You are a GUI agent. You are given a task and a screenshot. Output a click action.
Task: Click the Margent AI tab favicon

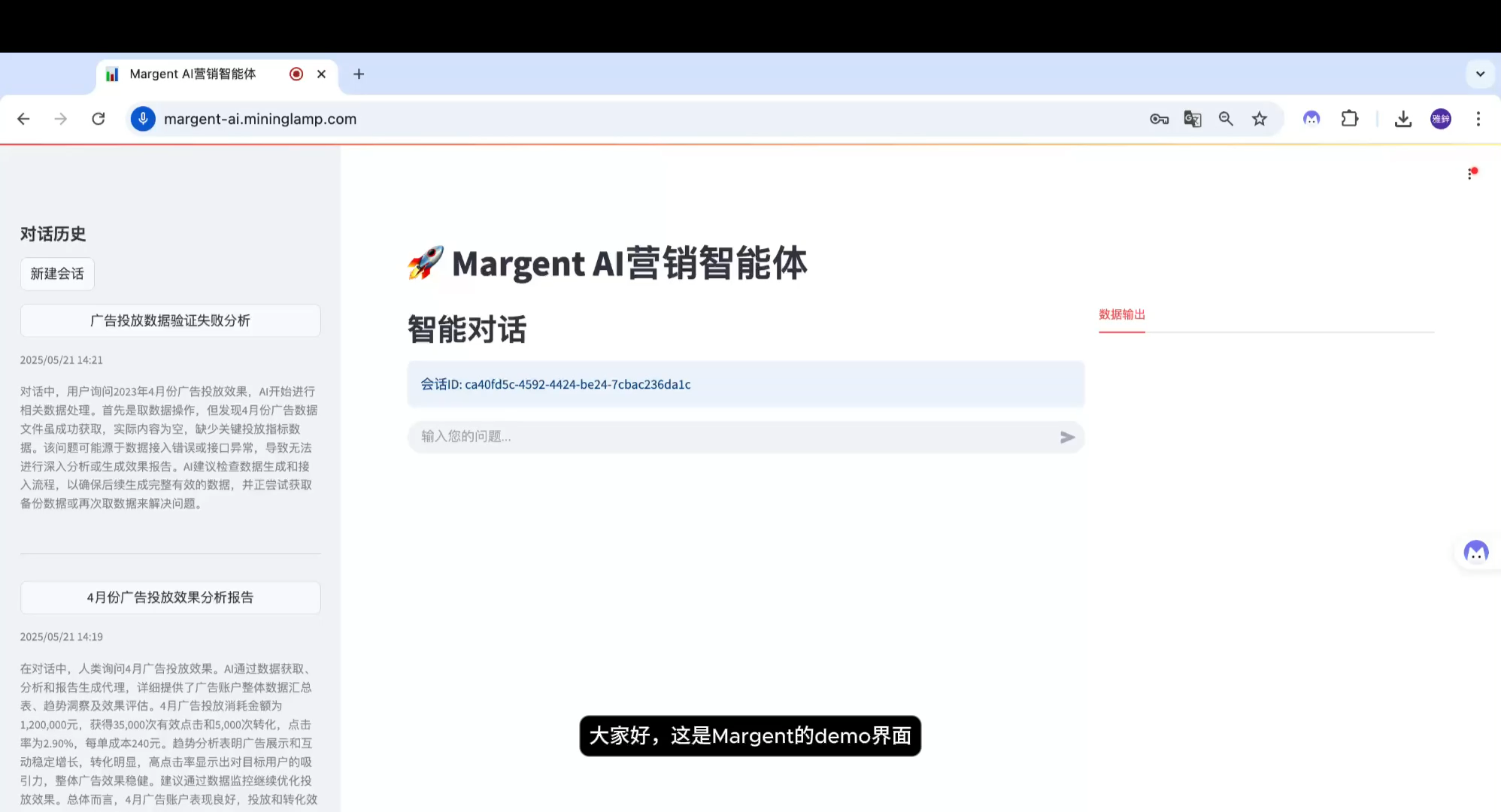tap(112, 74)
